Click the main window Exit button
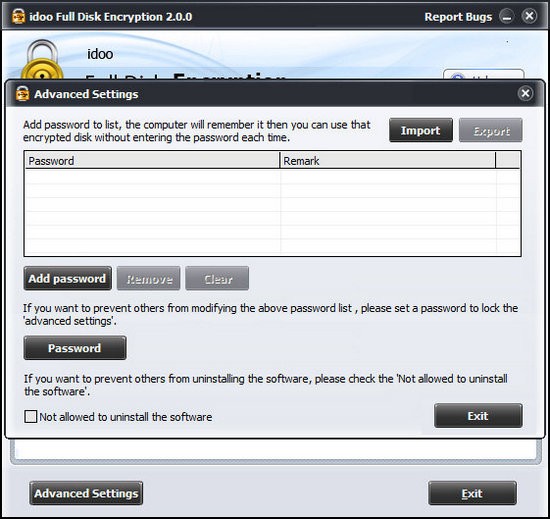Screen dimensions: 550x519 pyautogui.click(x=472, y=493)
